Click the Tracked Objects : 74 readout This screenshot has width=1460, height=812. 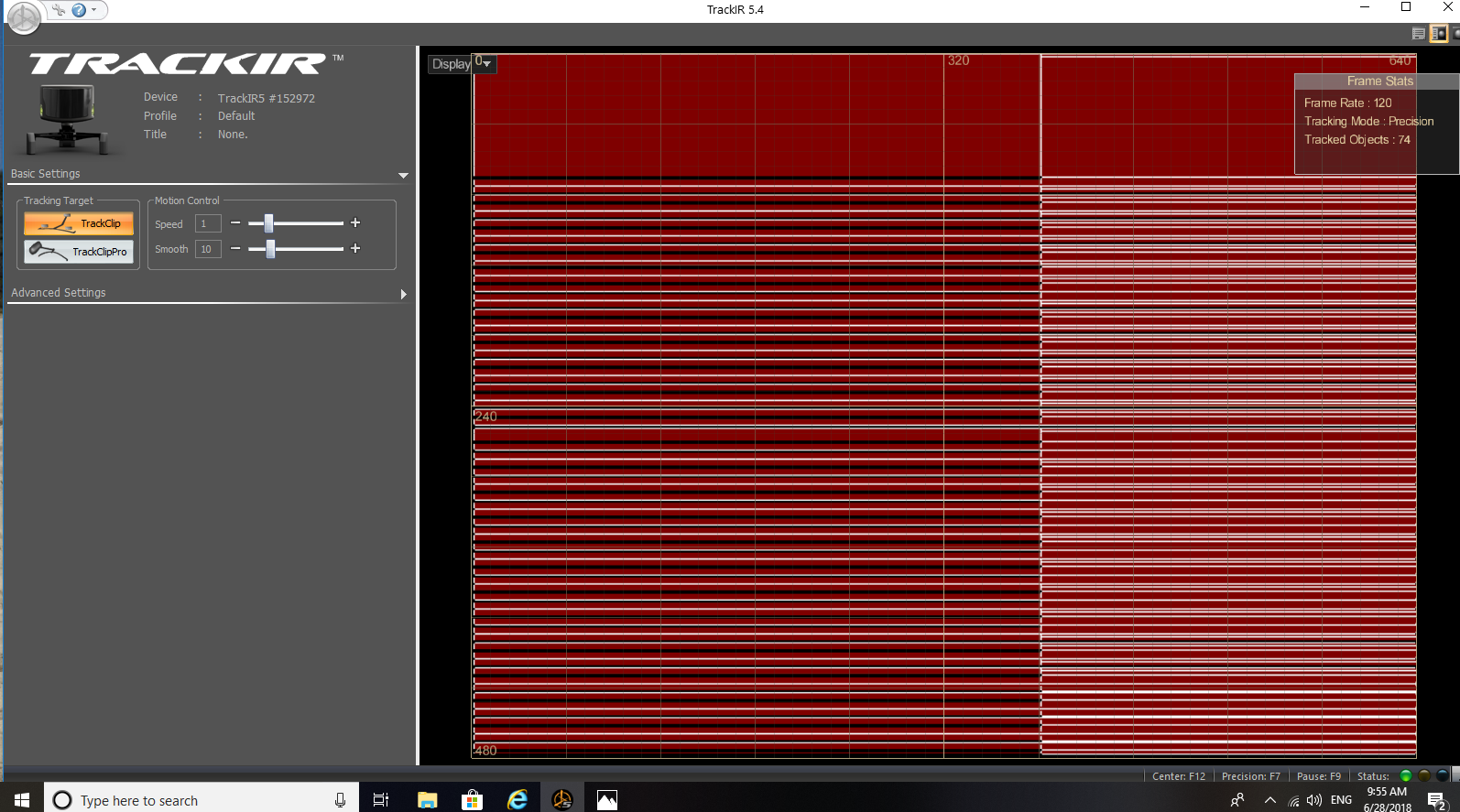click(x=1356, y=140)
